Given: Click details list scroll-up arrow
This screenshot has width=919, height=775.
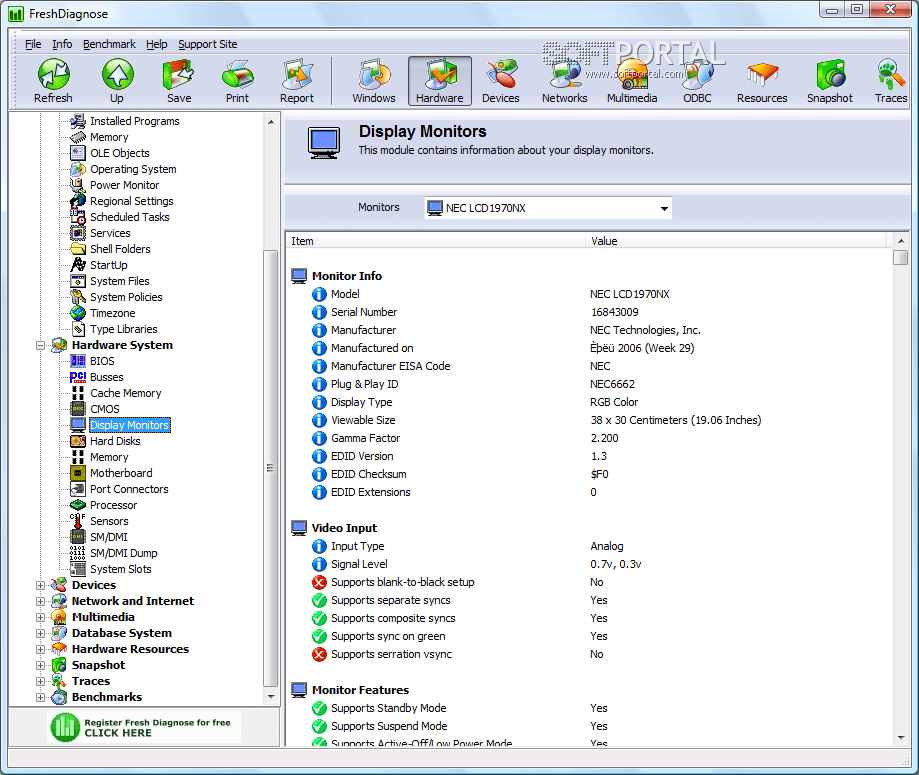Looking at the screenshot, I should coord(901,241).
